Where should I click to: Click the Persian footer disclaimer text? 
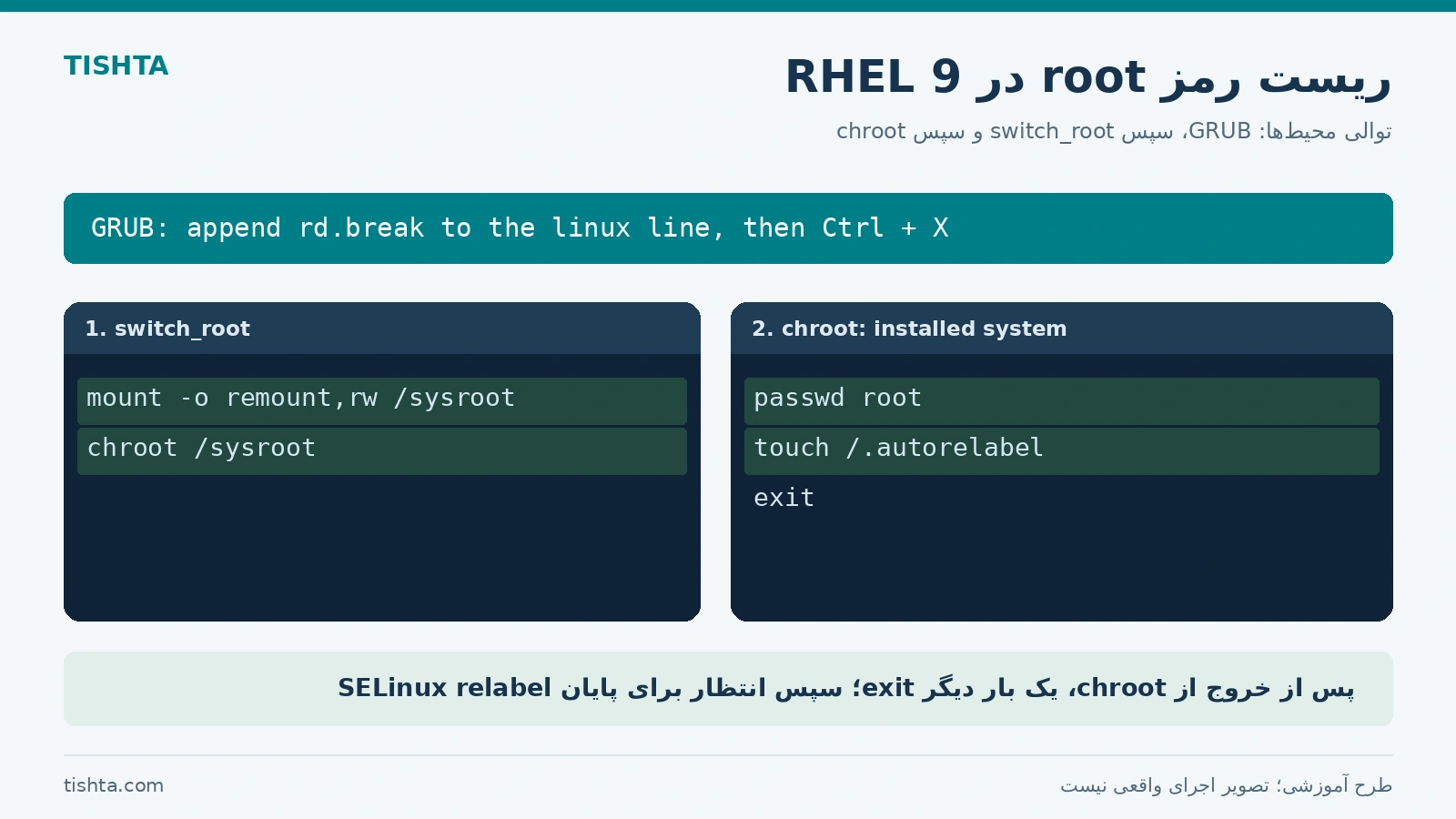(x=1226, y=785)
